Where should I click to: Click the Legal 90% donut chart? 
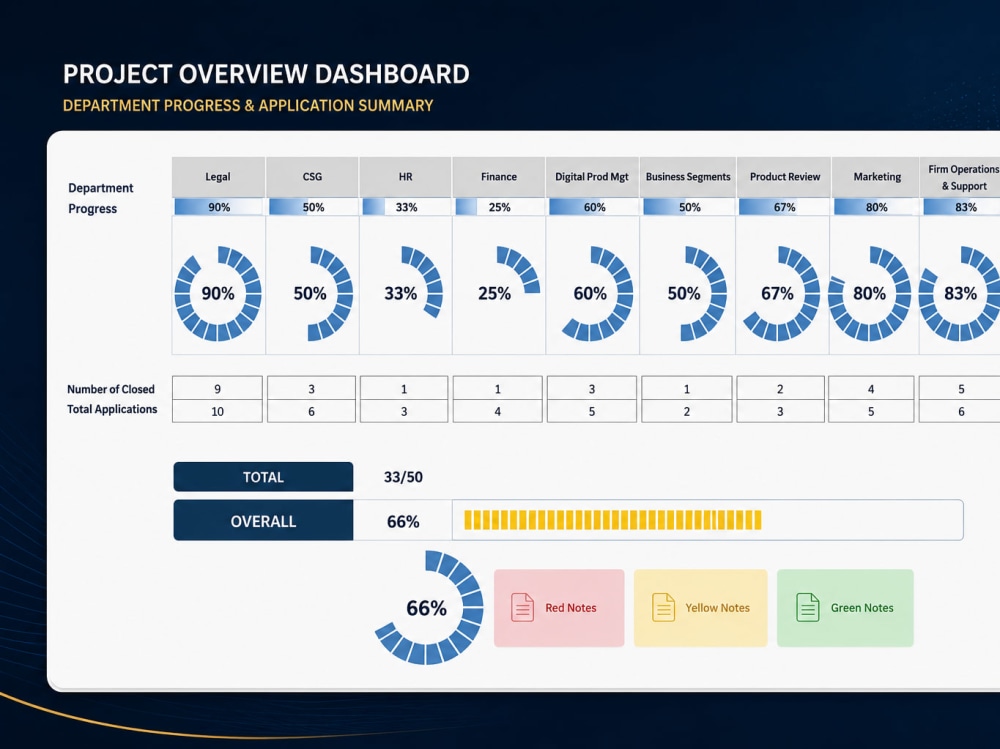tap(218, 293)
